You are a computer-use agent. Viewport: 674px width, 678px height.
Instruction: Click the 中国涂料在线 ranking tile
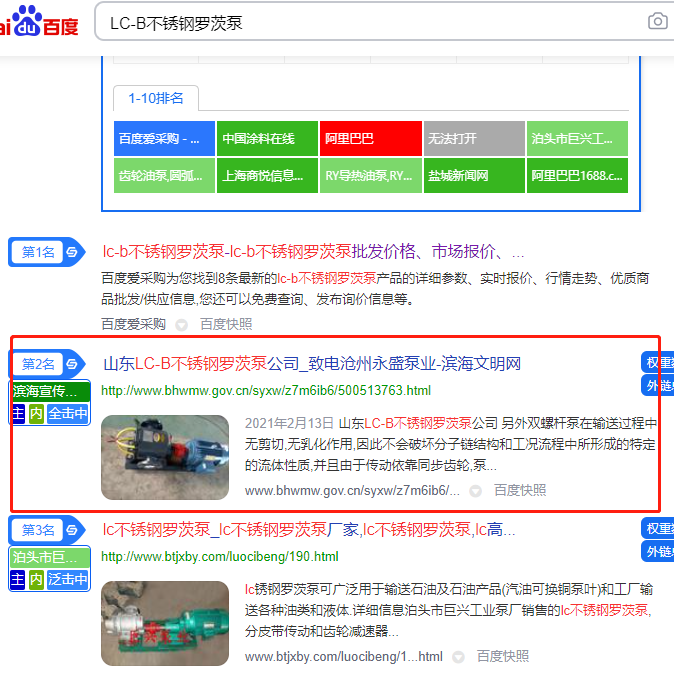[267, 138]
